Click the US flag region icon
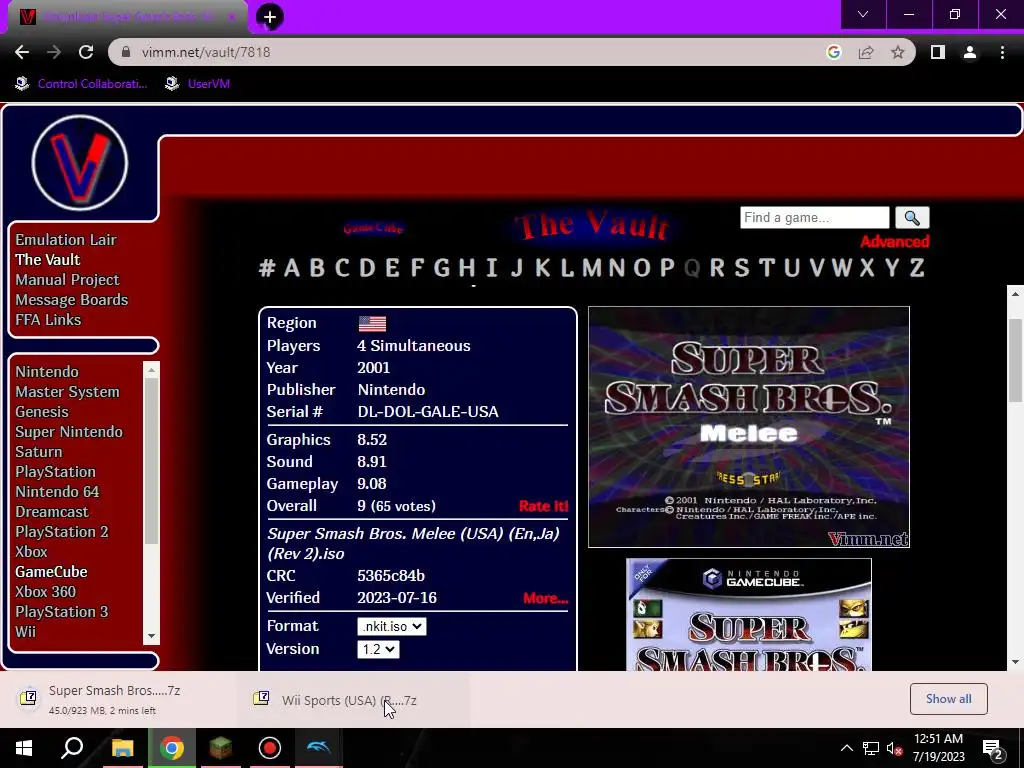The image size is (1024, 768). [x=372, y=323]
